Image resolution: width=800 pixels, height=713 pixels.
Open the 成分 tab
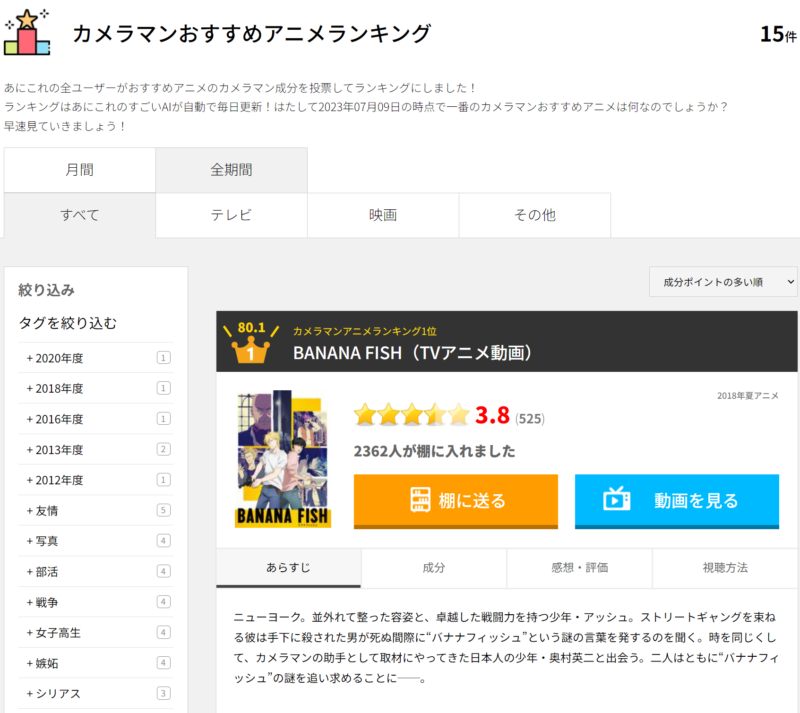[434, 568]
